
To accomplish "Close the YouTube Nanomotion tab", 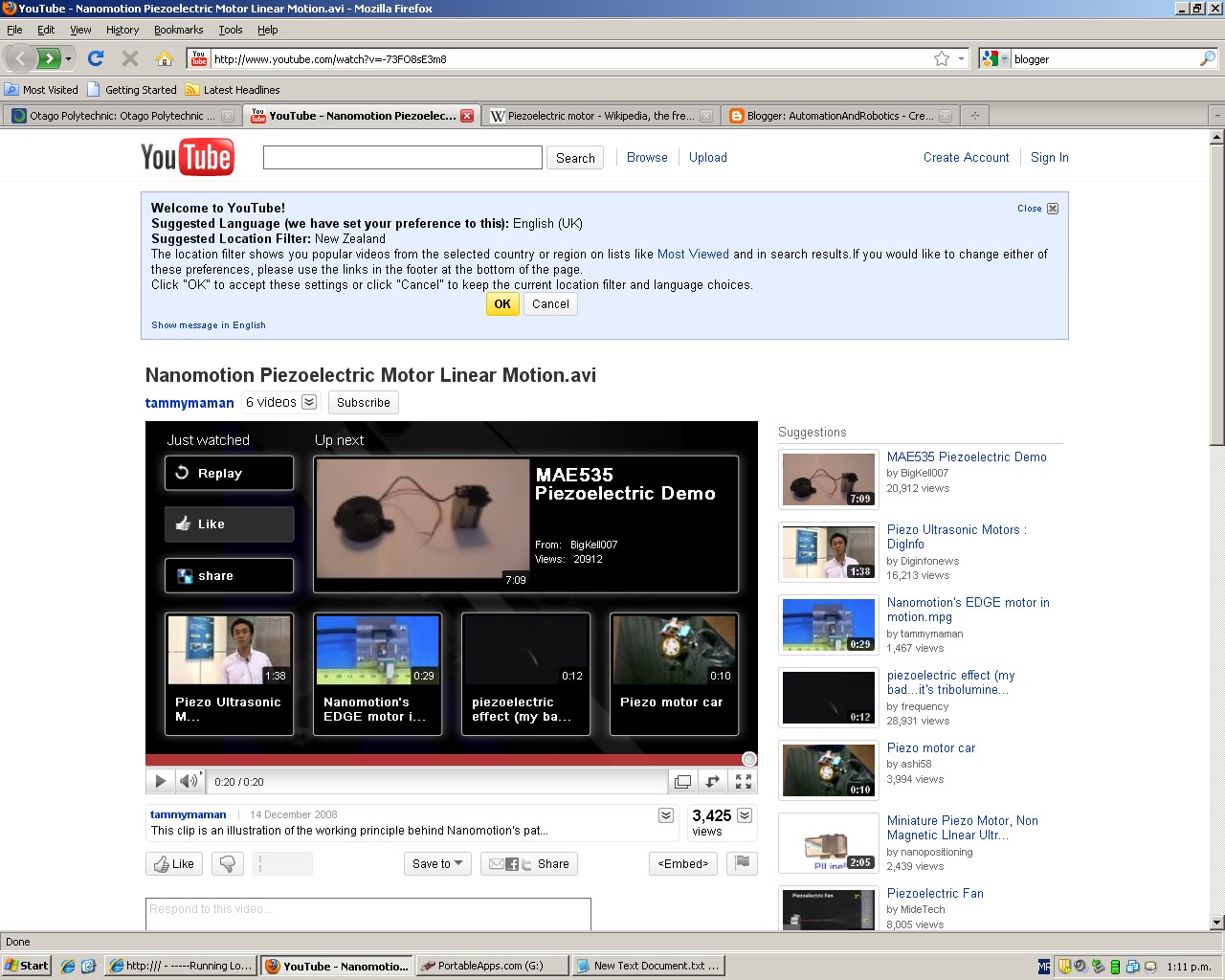I will pyautogui.click(x=467, y=116).
